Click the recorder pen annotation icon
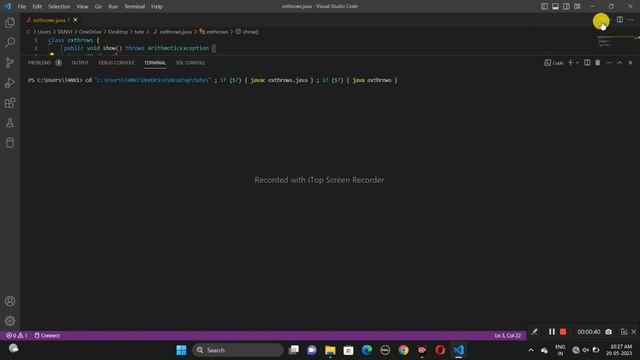This screenshot has width=640, height=360. pyautogui.click(x=534, y=331)
